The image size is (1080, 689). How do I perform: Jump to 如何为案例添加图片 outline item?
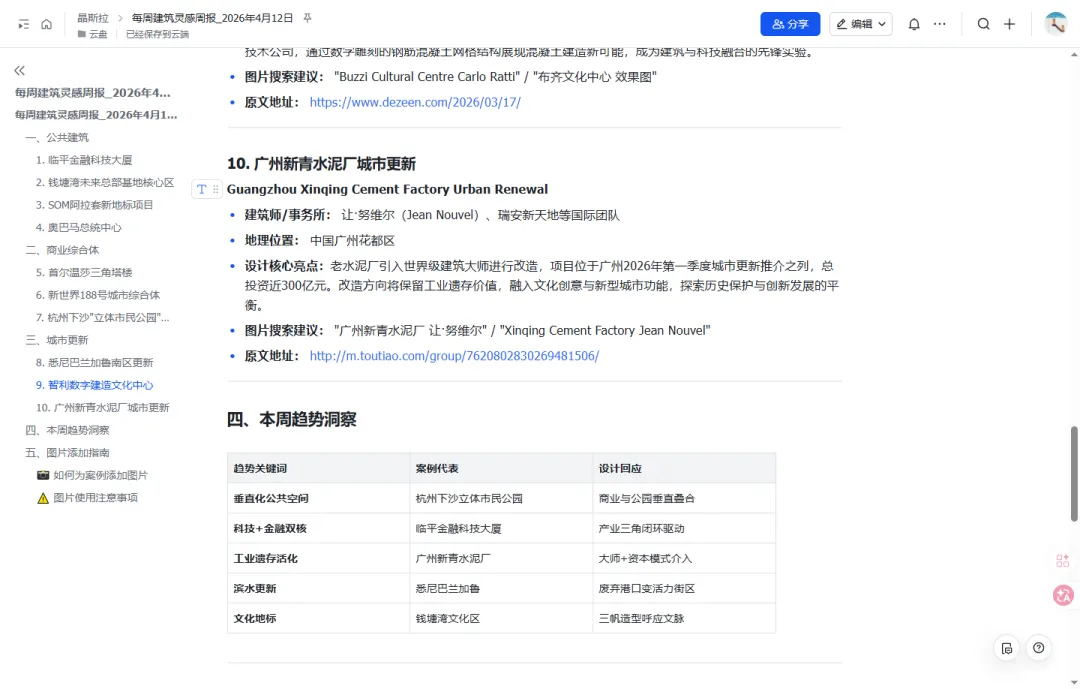92,475
